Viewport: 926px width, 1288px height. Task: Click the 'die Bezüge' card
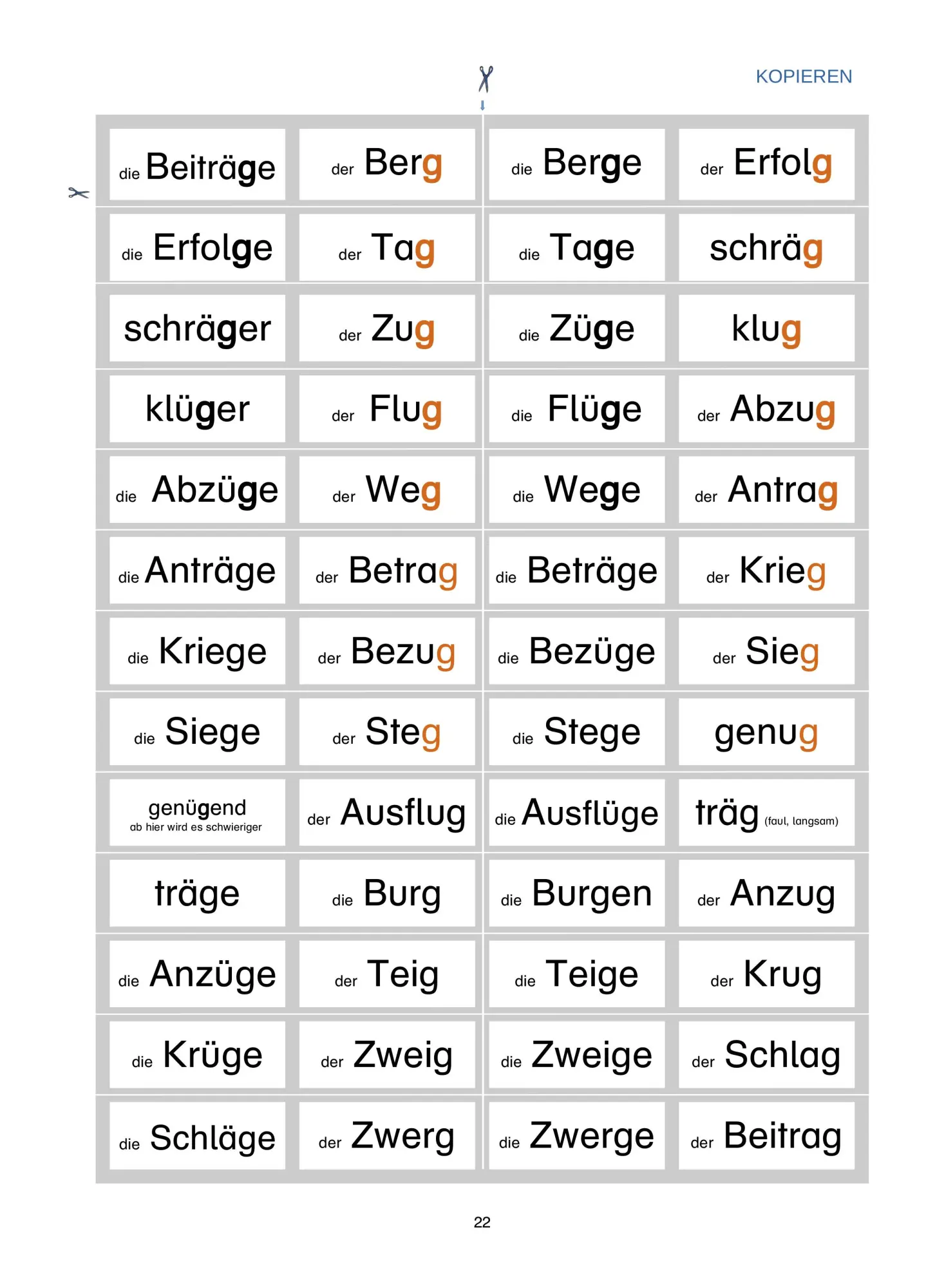pyautogui.click(x=576, y=651)
